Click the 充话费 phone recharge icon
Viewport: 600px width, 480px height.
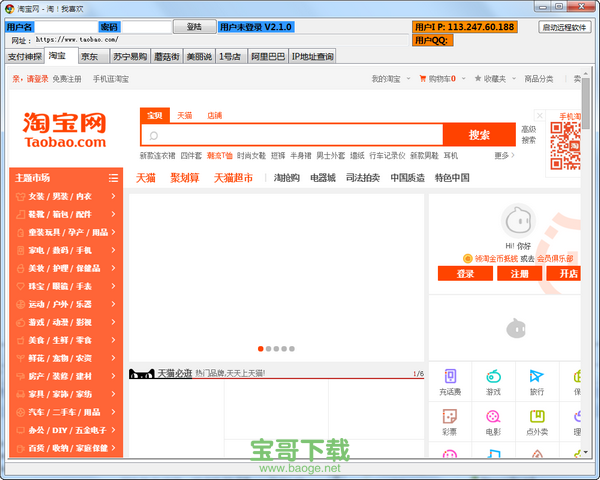click(x=450, y=376)
